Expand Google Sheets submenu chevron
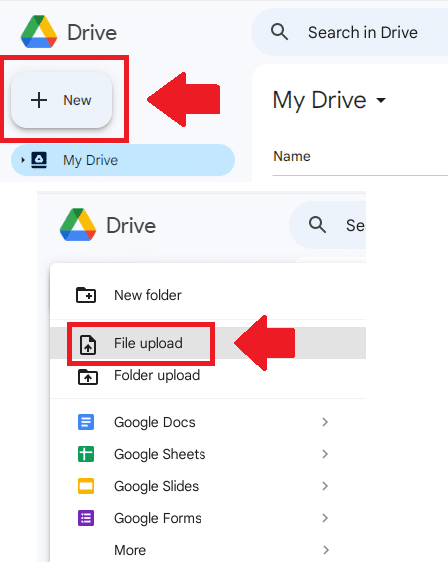Screen dimensions: 448x562 [325, 454]
